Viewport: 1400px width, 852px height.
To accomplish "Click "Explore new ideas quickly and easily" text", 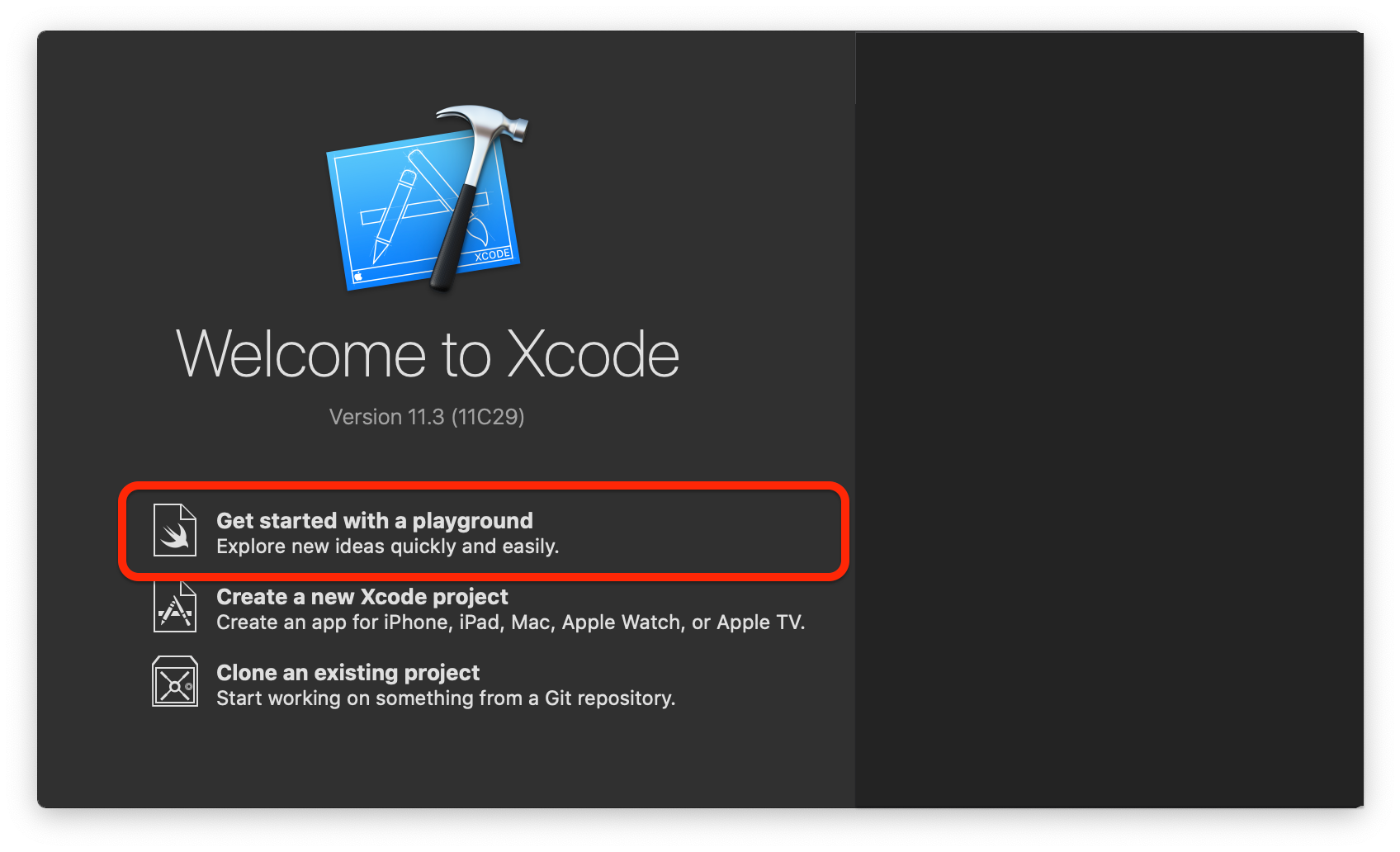I will 387,547.
